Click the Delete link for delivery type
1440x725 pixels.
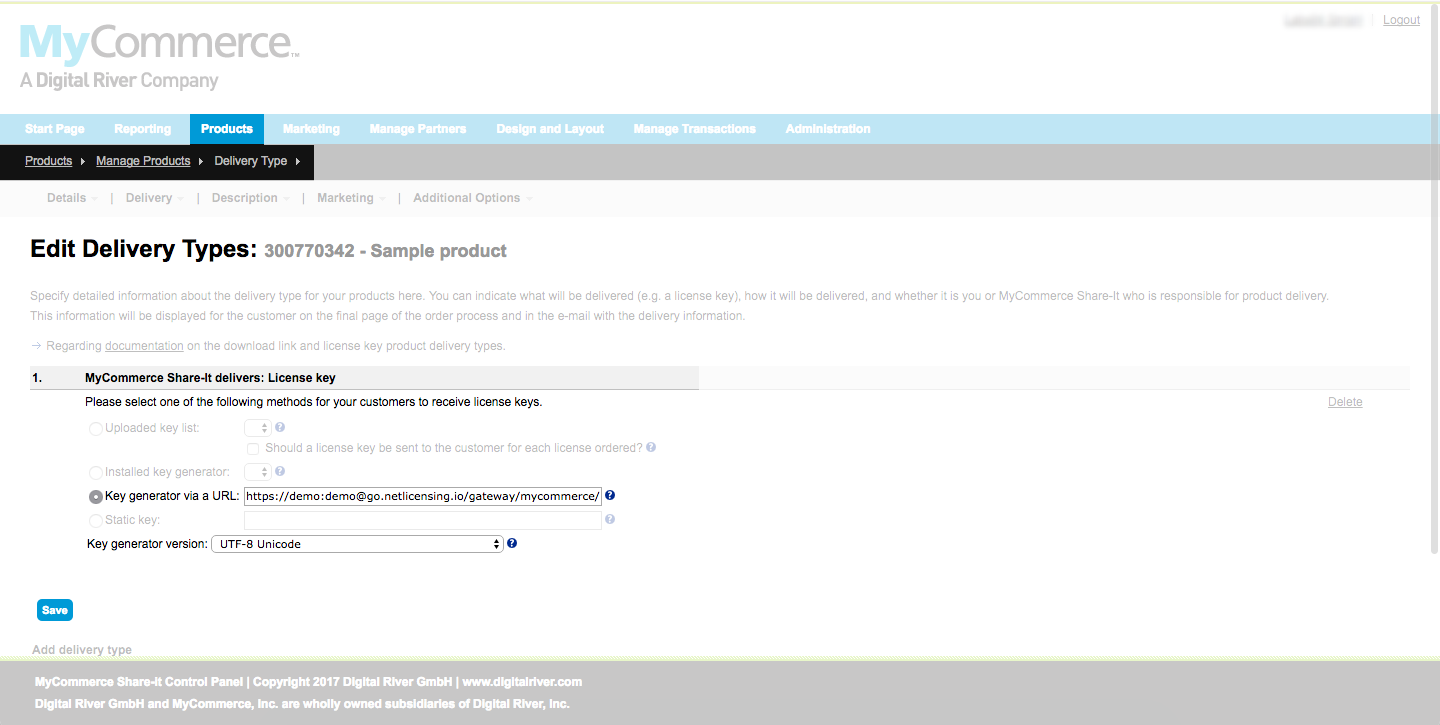point(1345,402)
